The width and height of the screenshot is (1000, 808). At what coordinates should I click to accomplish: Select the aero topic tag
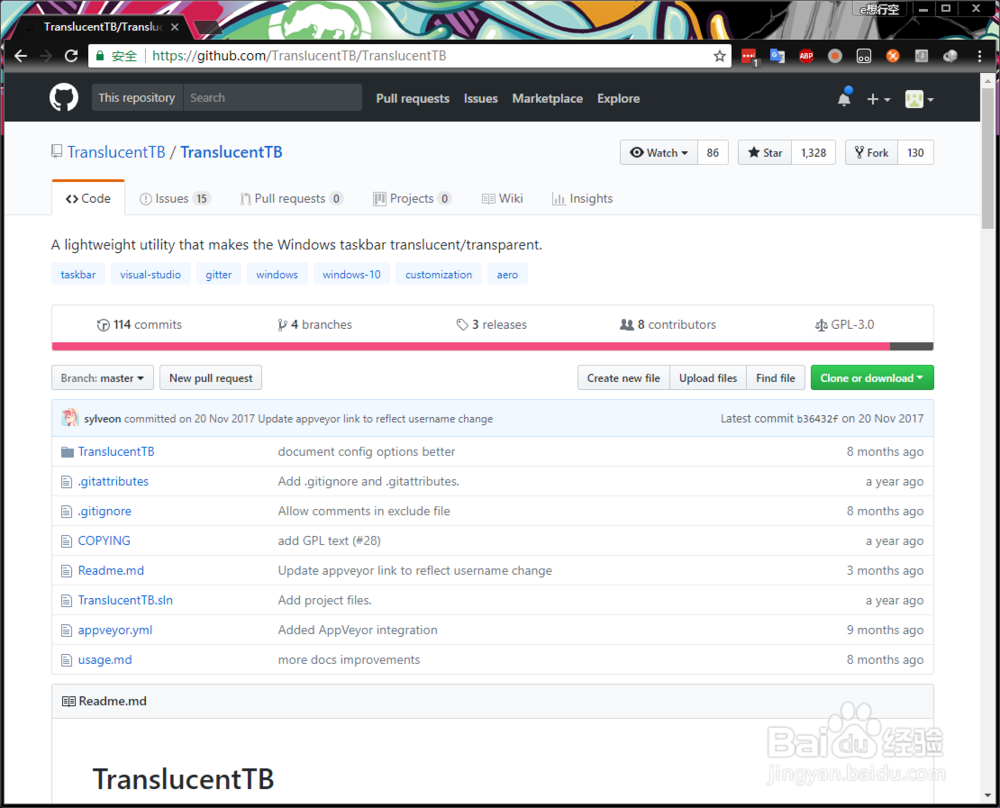tap(507, 274)
